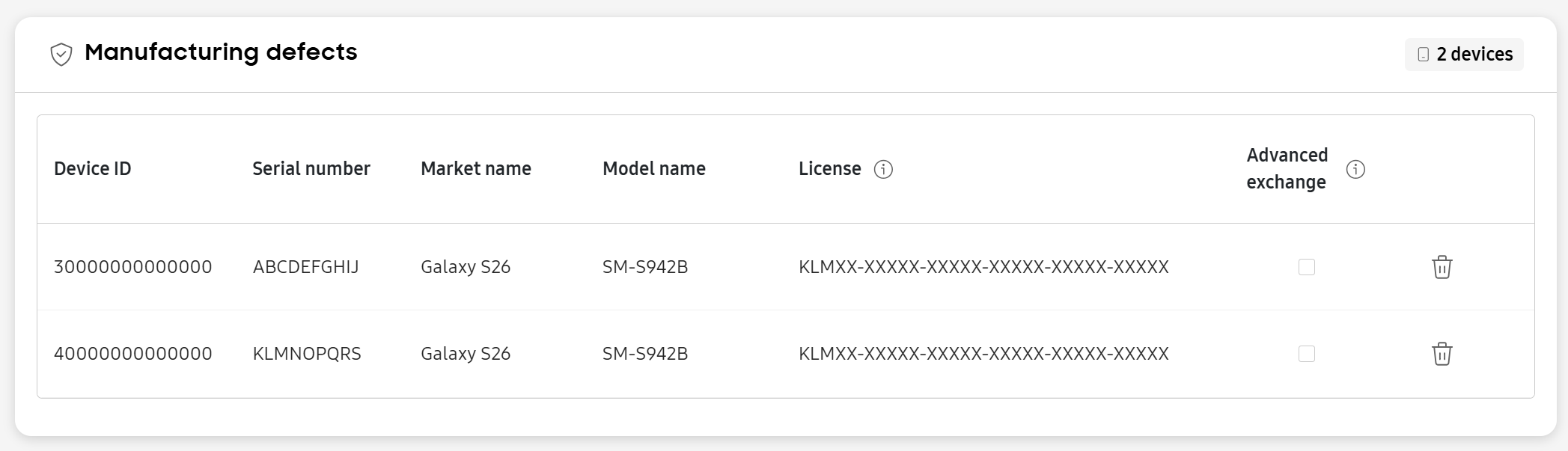Image resolution: width=1568 pixels, height=451 pixels.
Task: Select Device ID 40000000000000
Action: 133,354
